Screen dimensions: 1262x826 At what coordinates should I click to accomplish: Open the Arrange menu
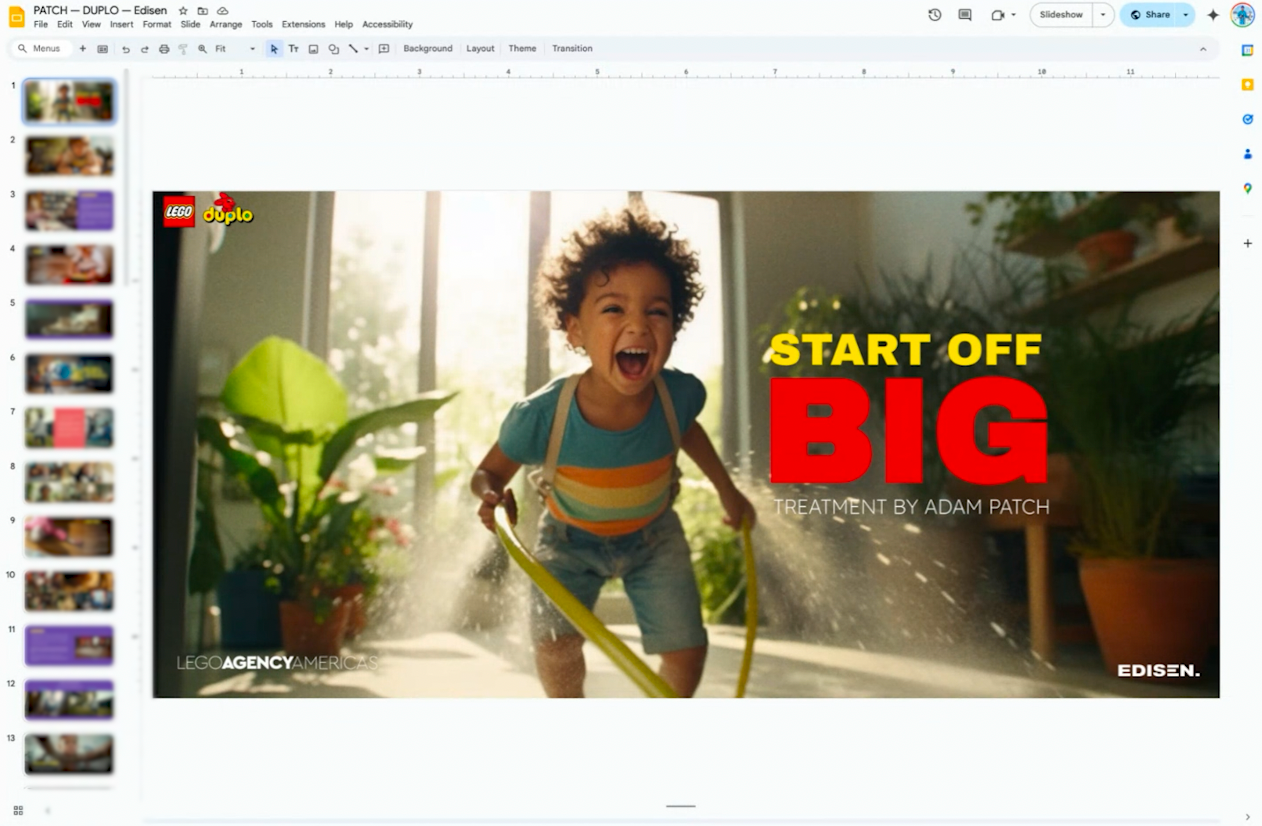tap(225, 24)
